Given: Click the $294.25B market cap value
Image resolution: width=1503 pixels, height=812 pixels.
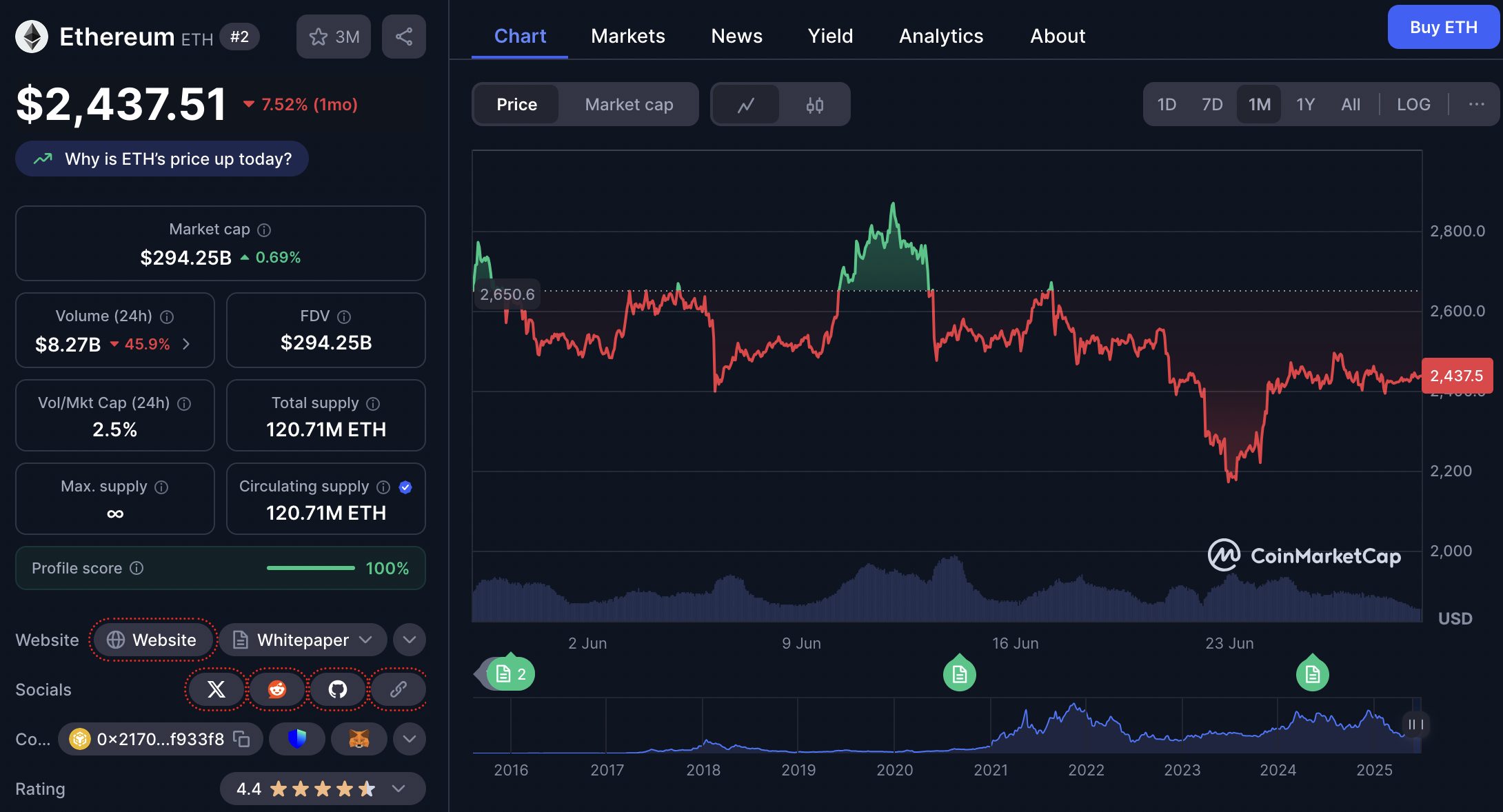Looking at the screenshot, I should pyautogui.click(x=186, y=258).
